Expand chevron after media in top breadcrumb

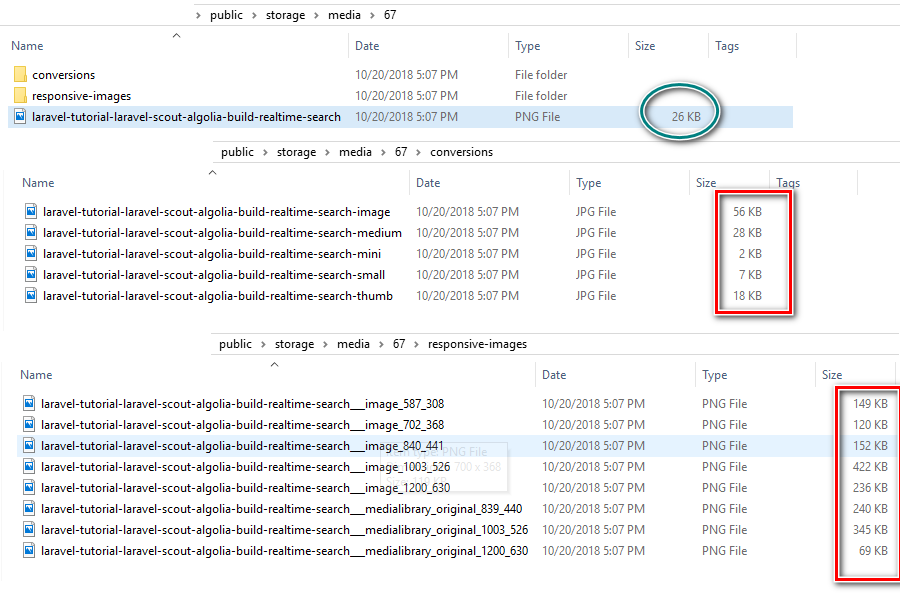tap(372, 16)
